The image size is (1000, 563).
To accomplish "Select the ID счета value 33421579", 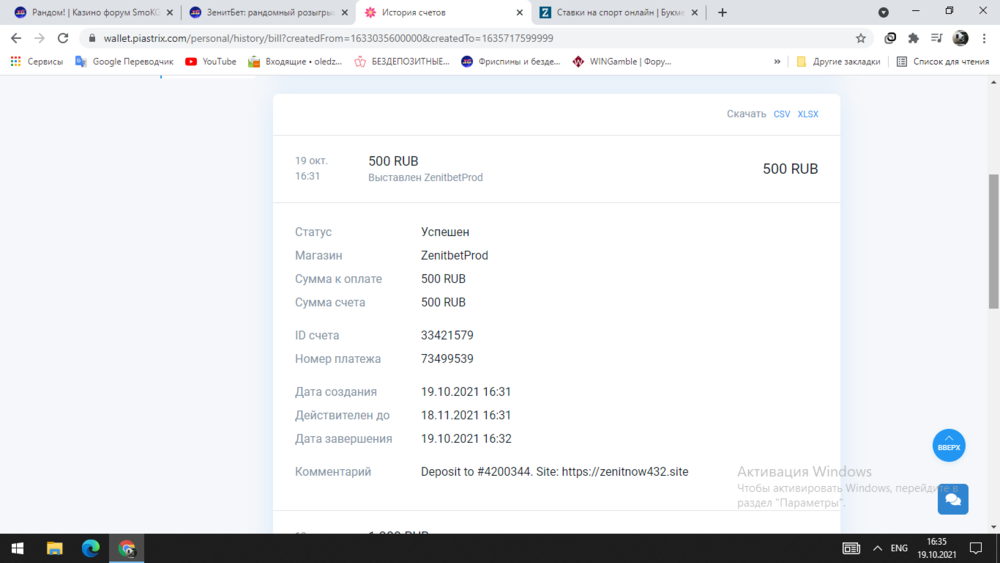I will point(447,335).
